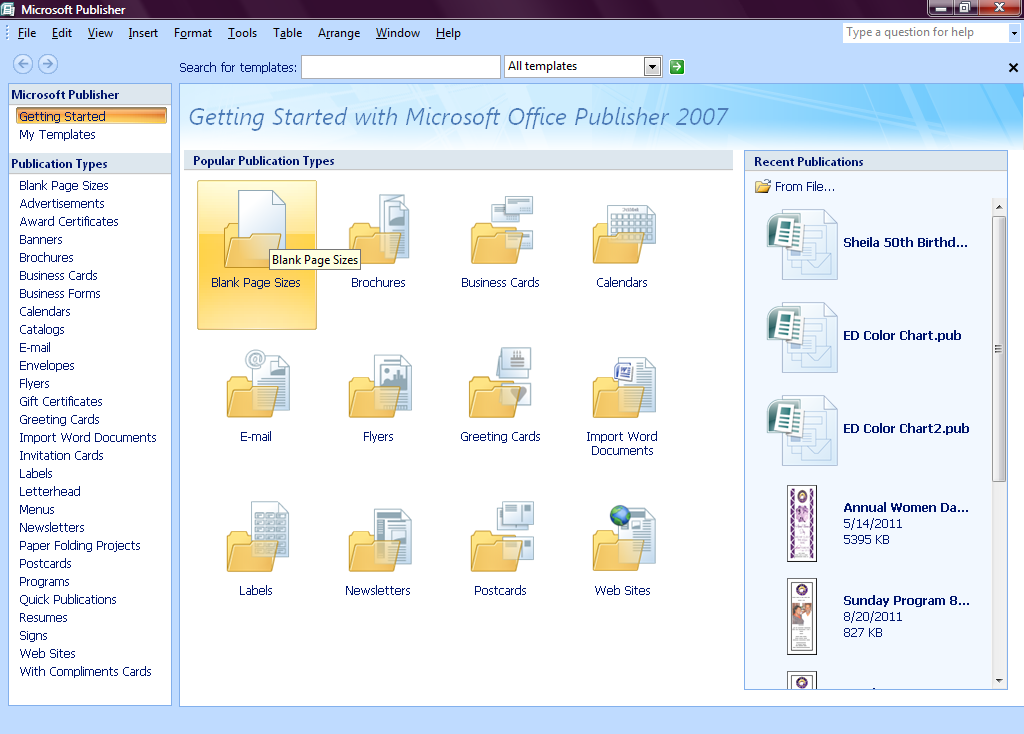Expand the help question box dropdown arrow

[1014, 33]
